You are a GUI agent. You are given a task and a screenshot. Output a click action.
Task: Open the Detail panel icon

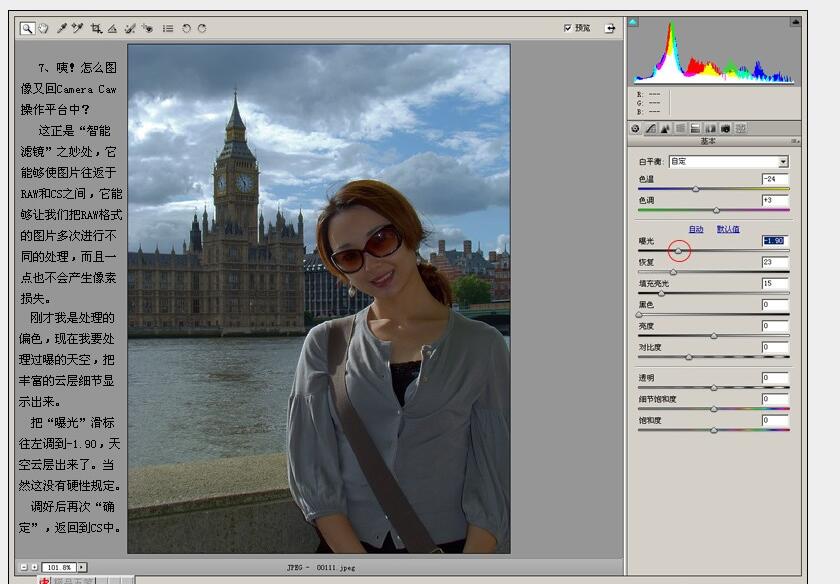(666, 127)
